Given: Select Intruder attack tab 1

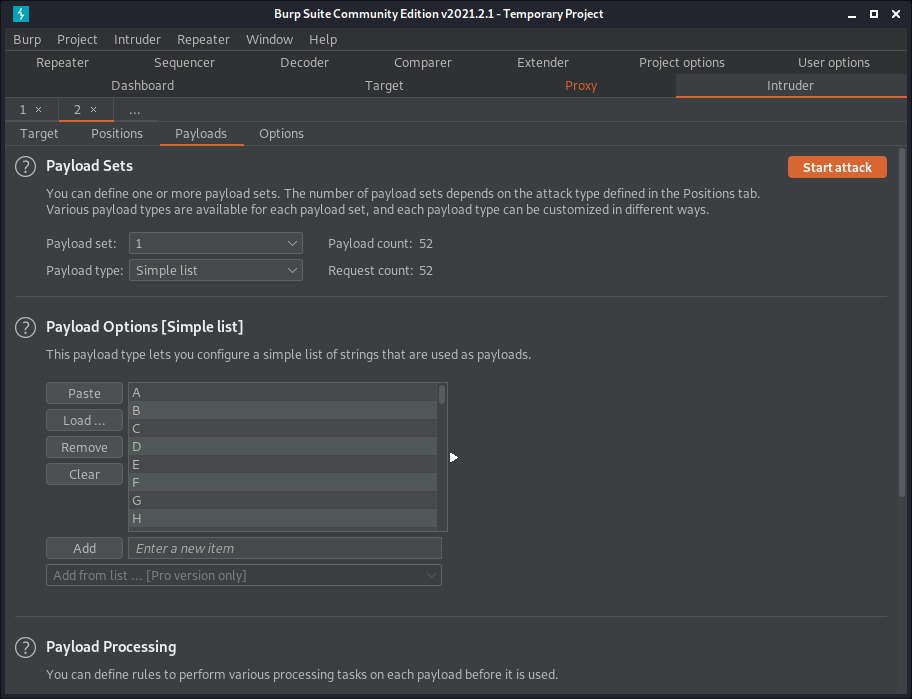Looking at the screenshot, I should [x=23, y=109].
